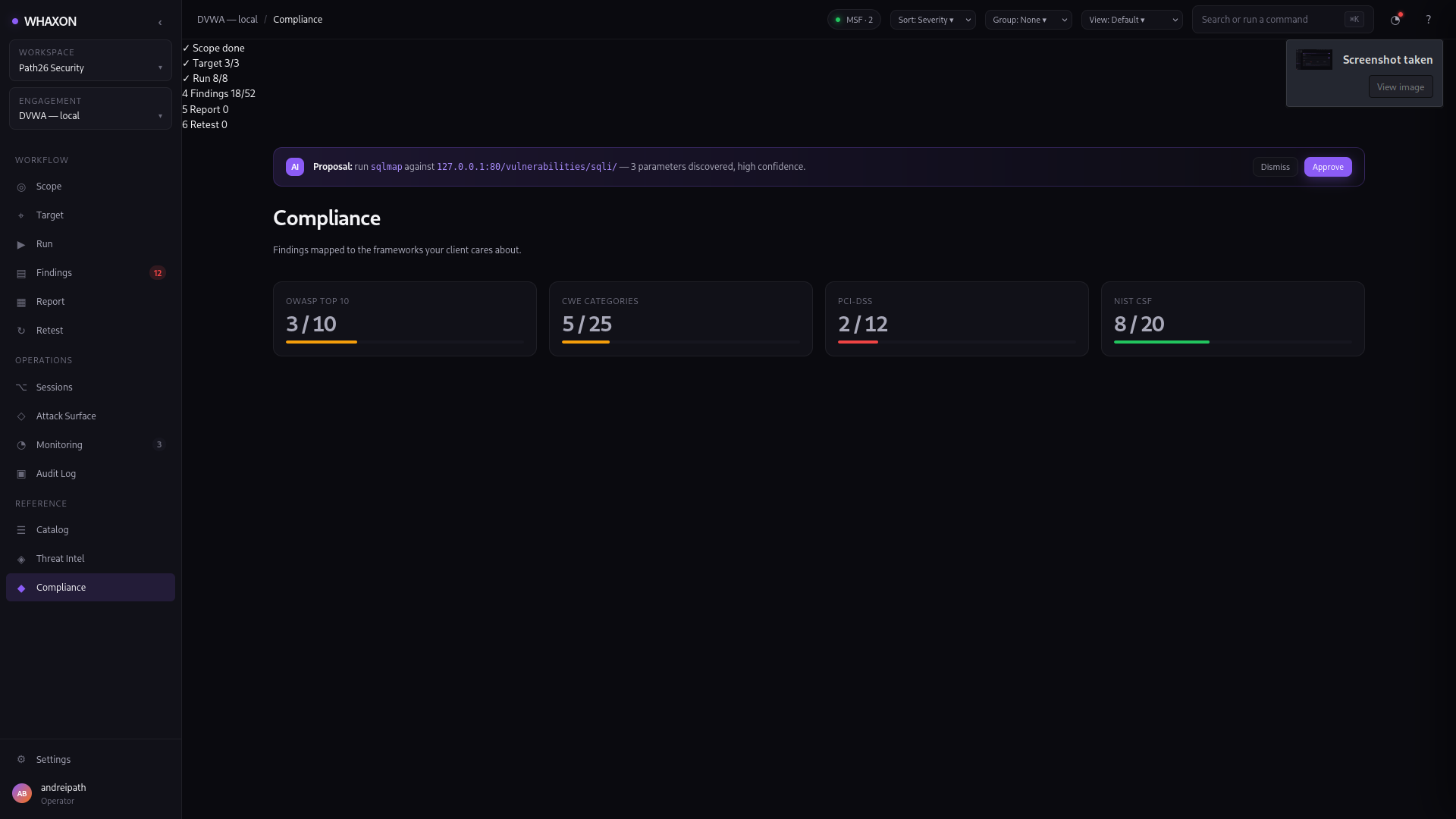Open the PCI-DSS 2 / 12 card

tap(957, 319)
